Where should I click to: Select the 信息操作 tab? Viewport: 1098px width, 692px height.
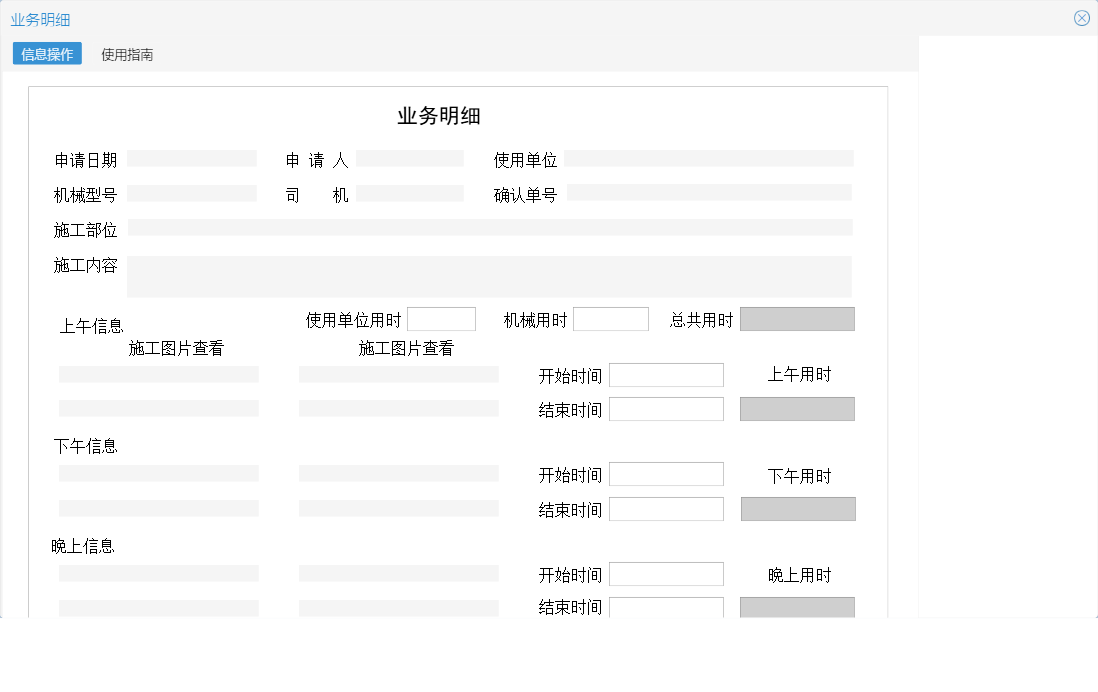(x=45, y=54)
